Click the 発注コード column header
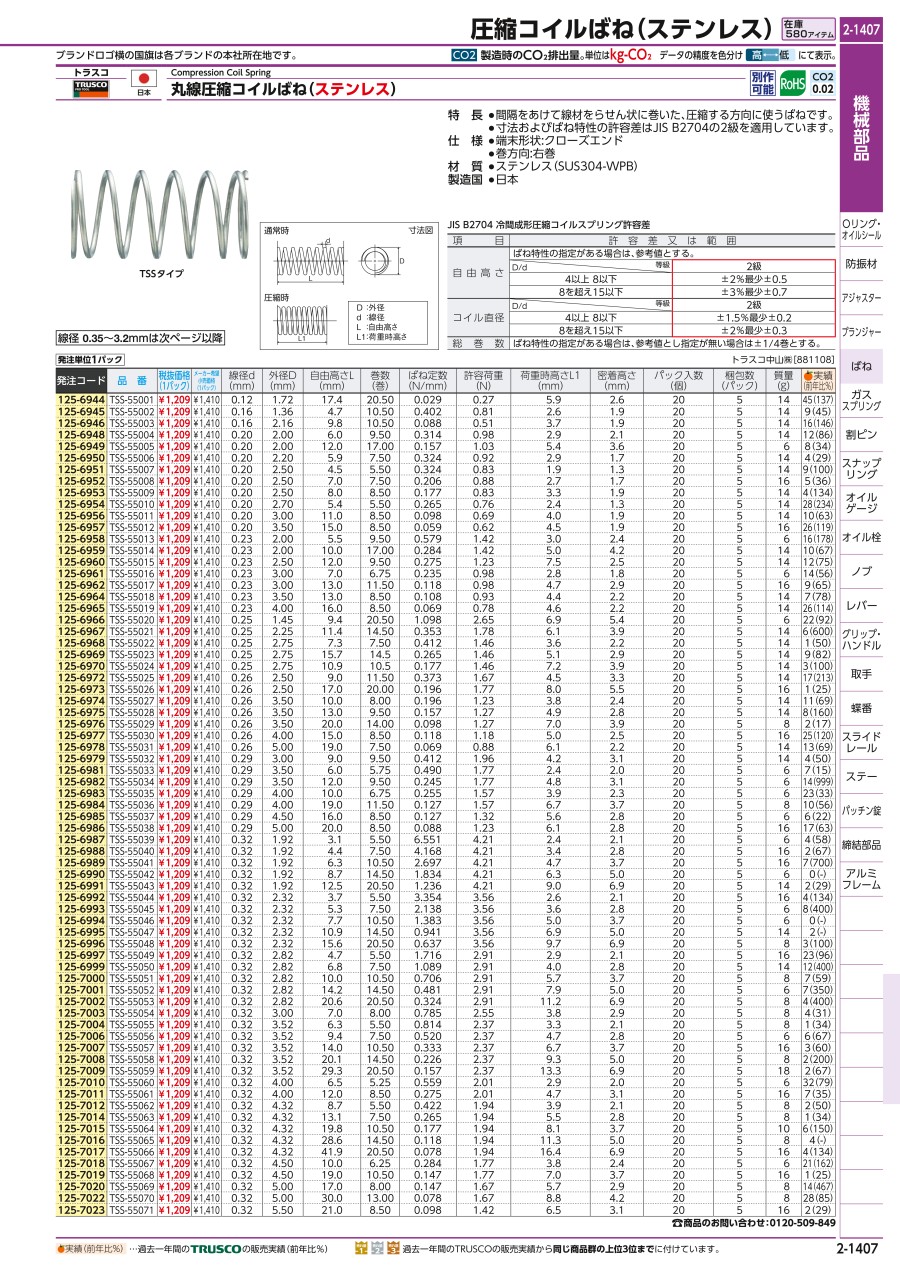Image resolution: width=900 pixels, height=1272 pixels. pyautogui.click(x=80, y=380)
